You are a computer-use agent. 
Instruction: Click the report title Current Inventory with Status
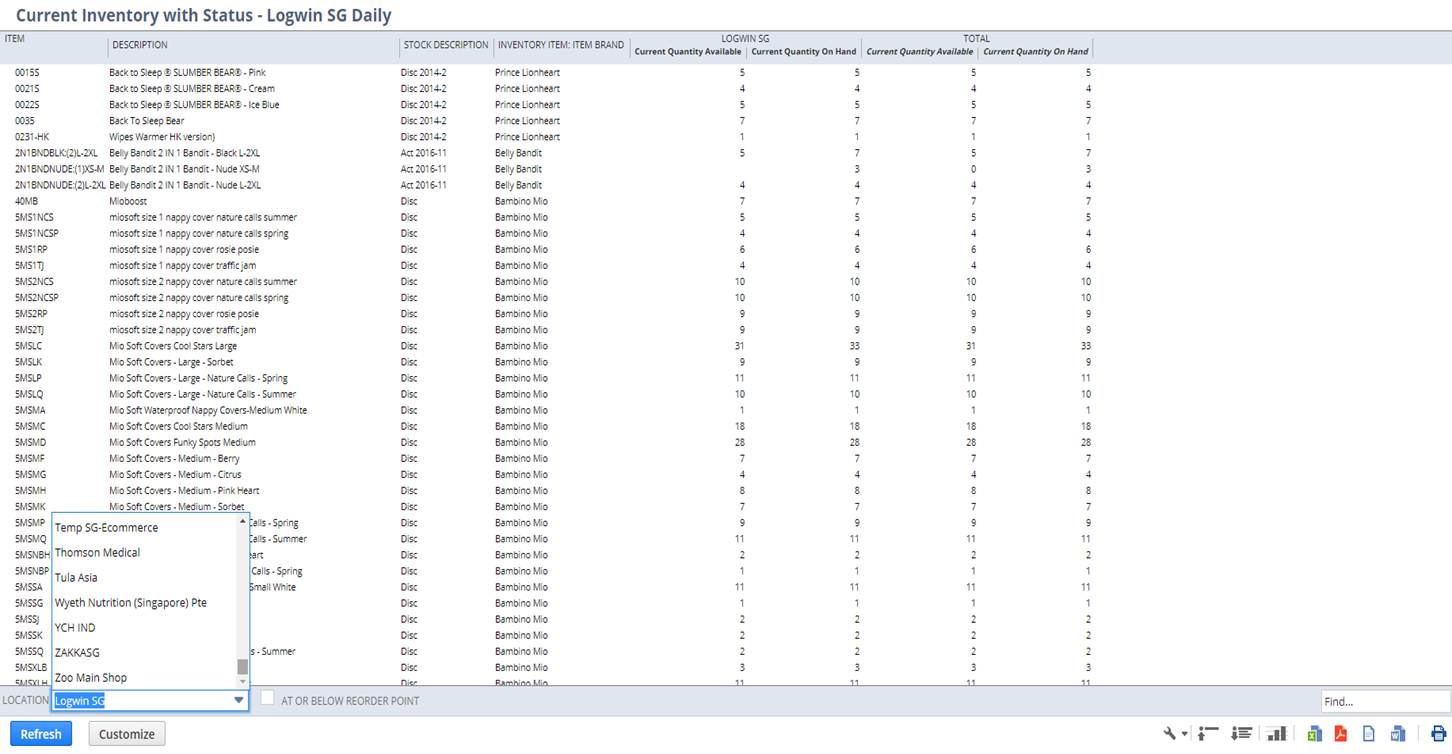(204, 16)
